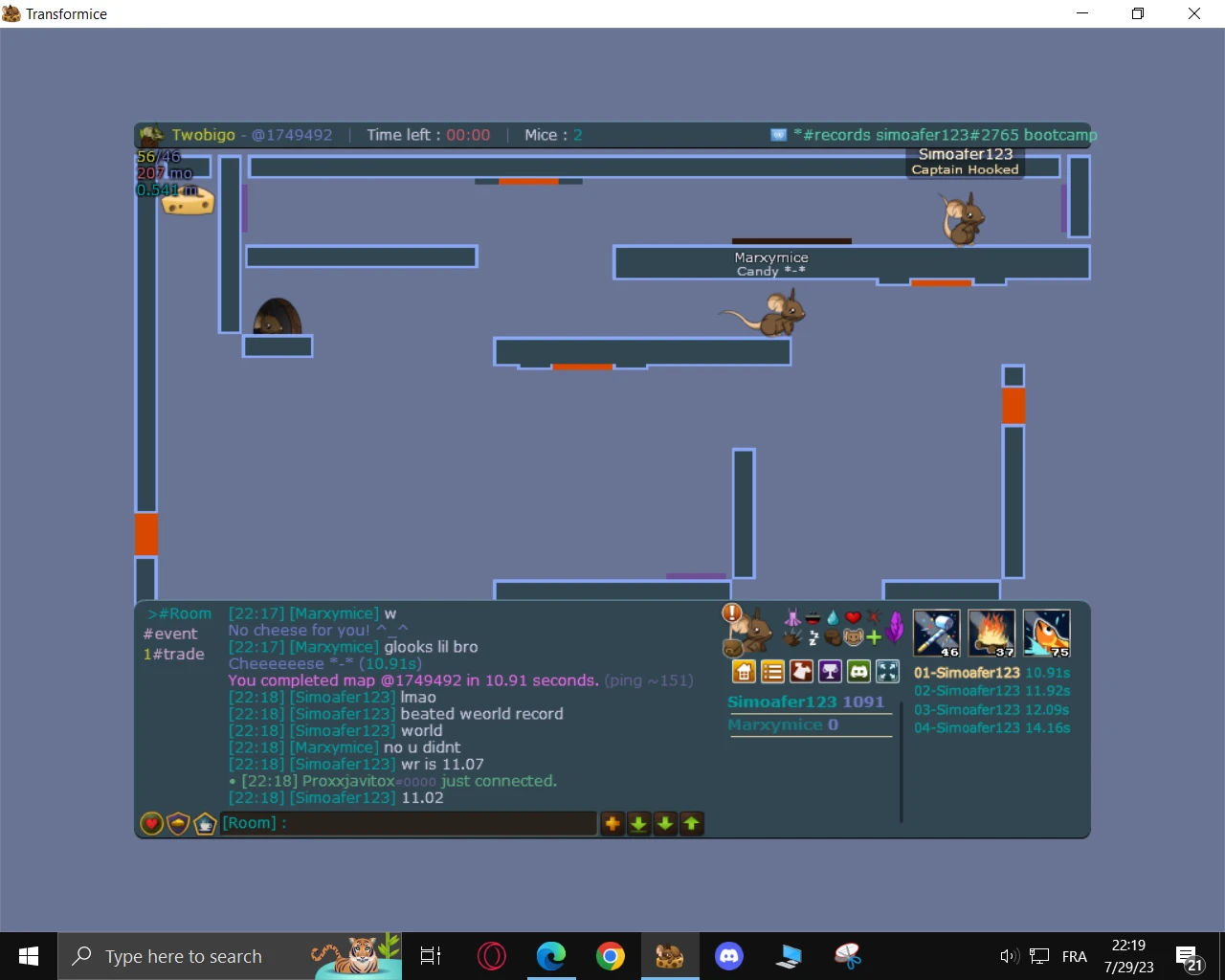Image resolution: width=1225 pixels, height=980 pixels.
Task: Open Microsoft Edge from the taskbar
Action: pyautogui.click(x=551, y=956)
